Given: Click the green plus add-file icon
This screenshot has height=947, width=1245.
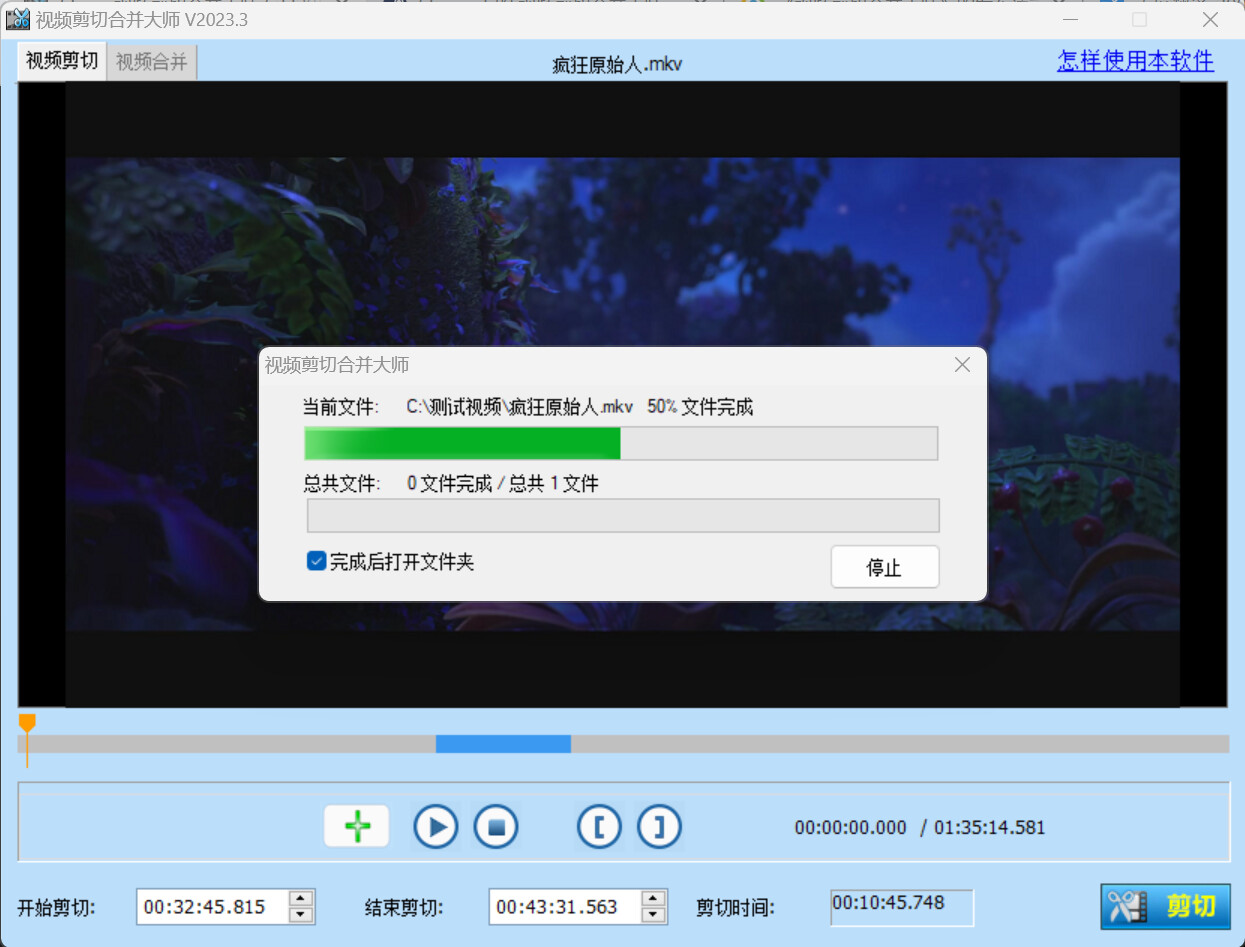Looking at the screenshot, I should (x=357, y=826).
